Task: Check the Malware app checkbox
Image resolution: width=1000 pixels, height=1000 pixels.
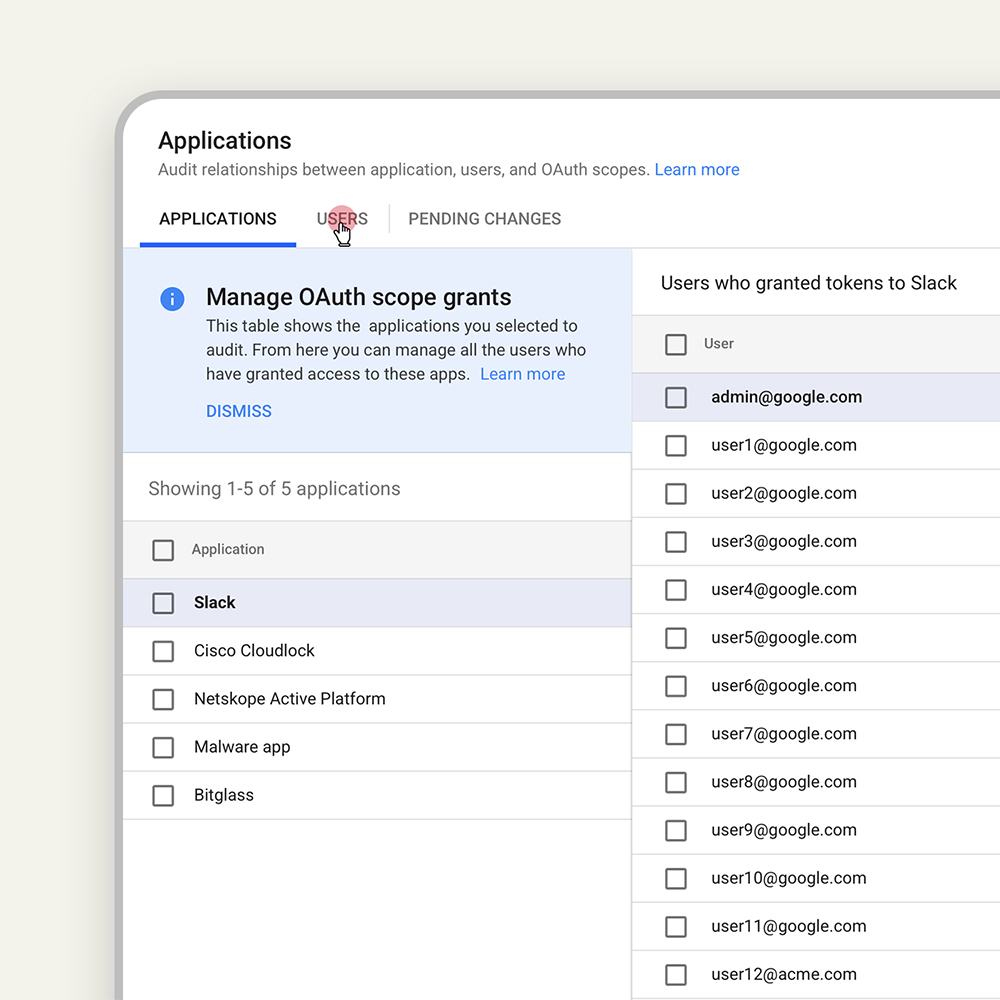Action: tap(163, 747)
